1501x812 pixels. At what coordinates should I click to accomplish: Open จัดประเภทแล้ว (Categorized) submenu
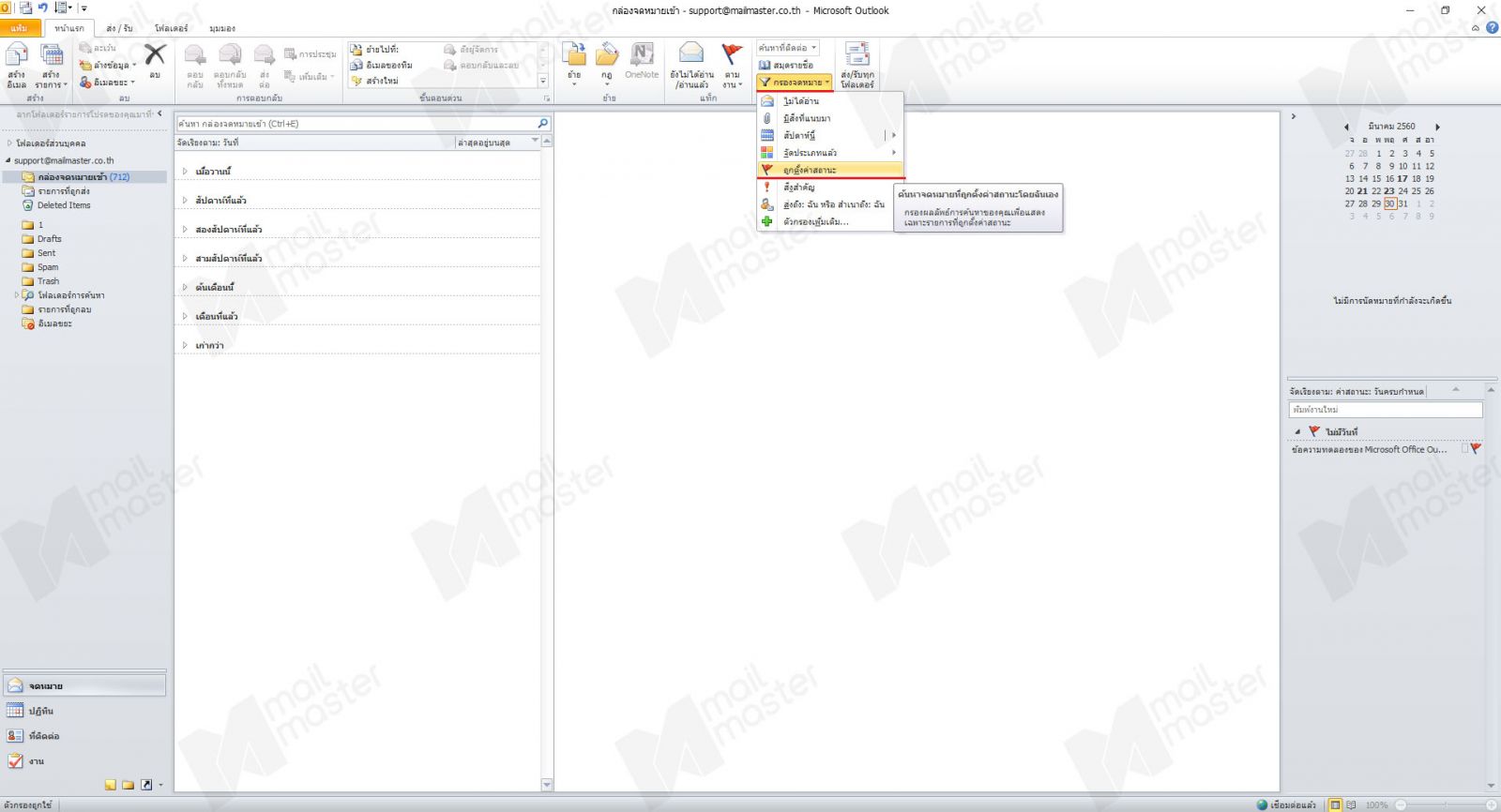829,153
